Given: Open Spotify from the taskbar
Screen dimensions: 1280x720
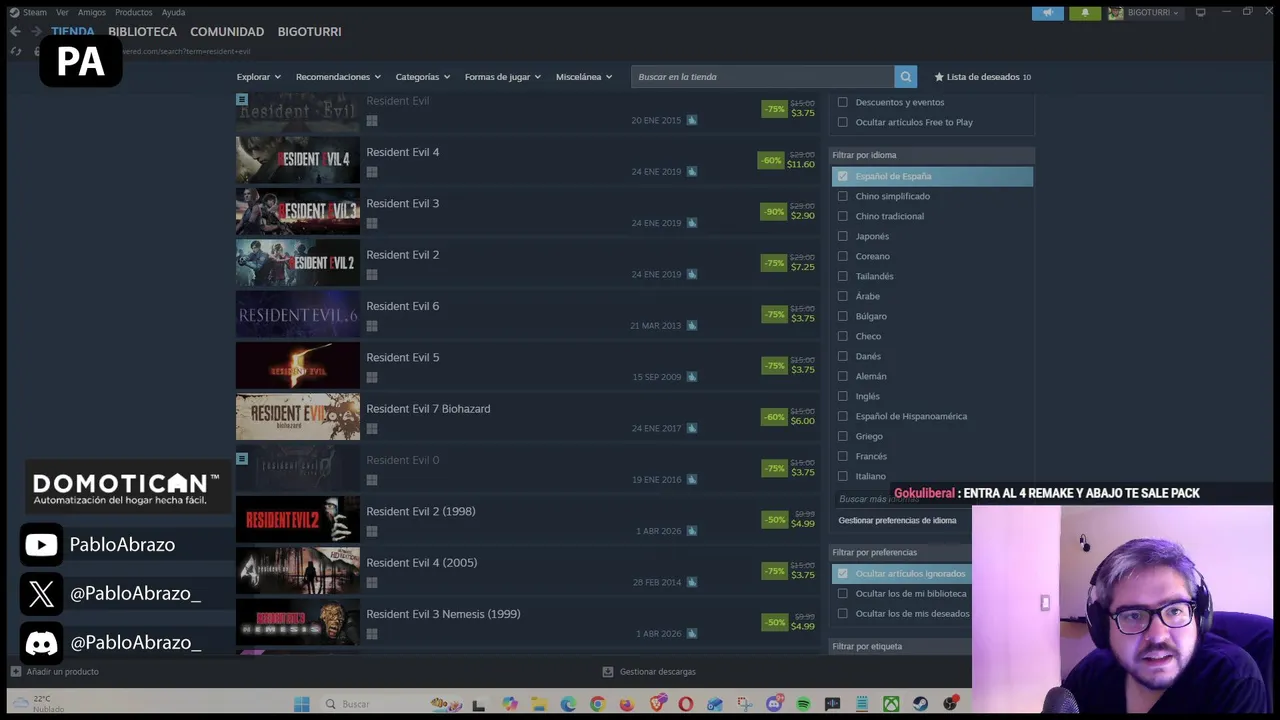Looking at the screenshot, I should coord(803,704).
